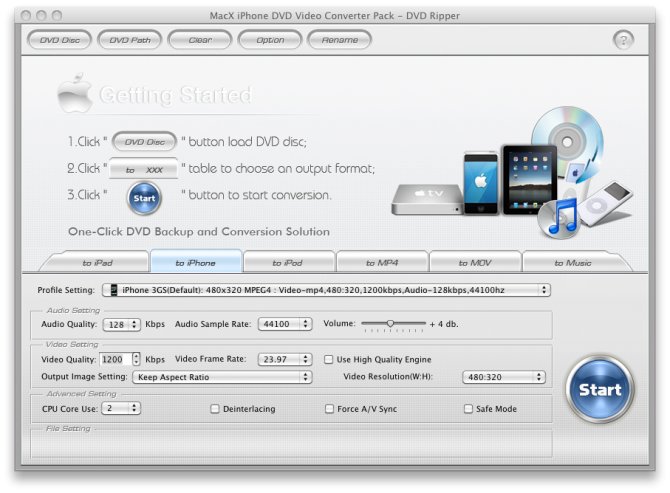Open the Video Resolution dropdown
The image size is (670, 493).
pos(503,377)
